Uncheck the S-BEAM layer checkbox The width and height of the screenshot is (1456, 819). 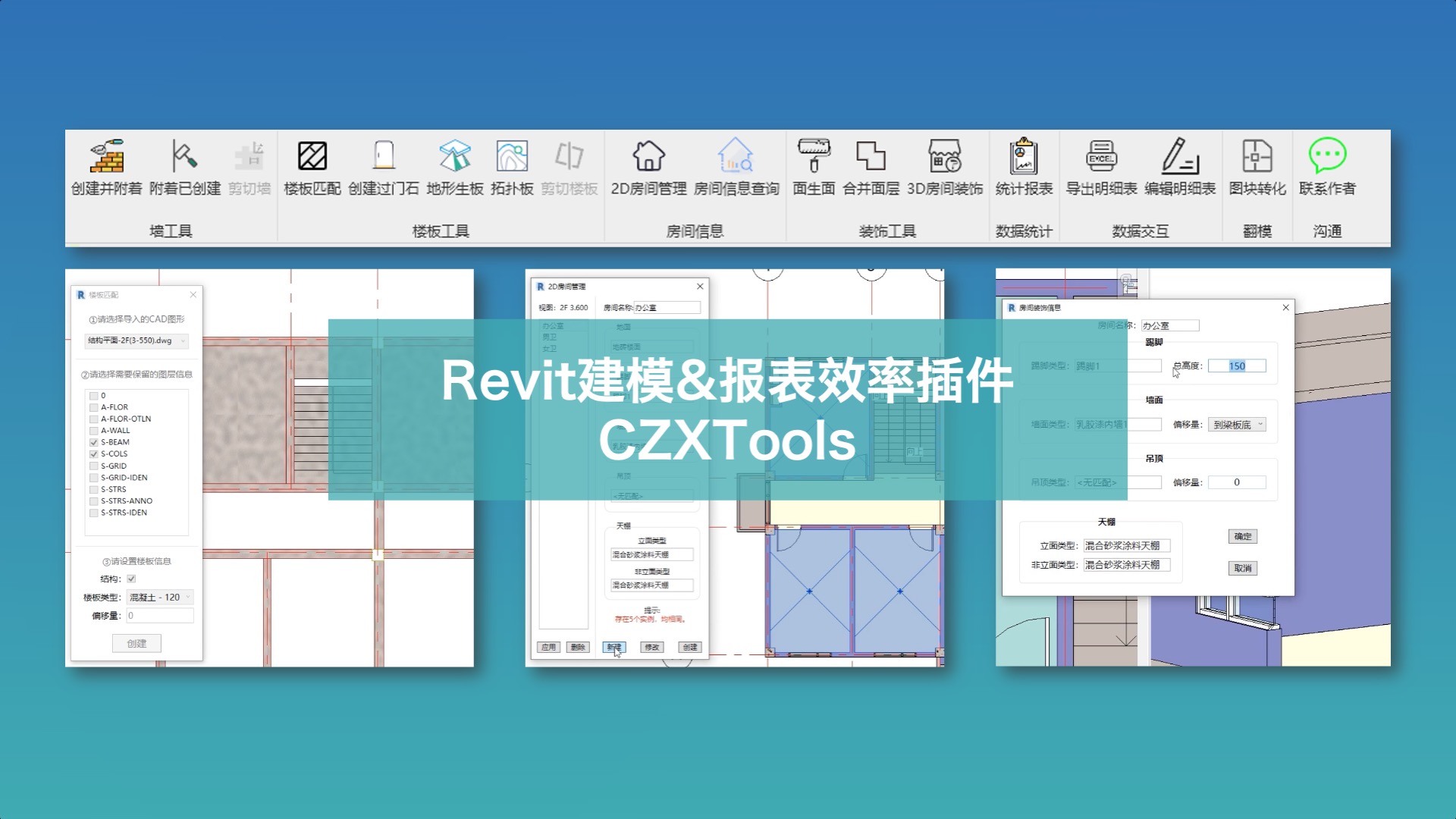[x=93, y=441]
